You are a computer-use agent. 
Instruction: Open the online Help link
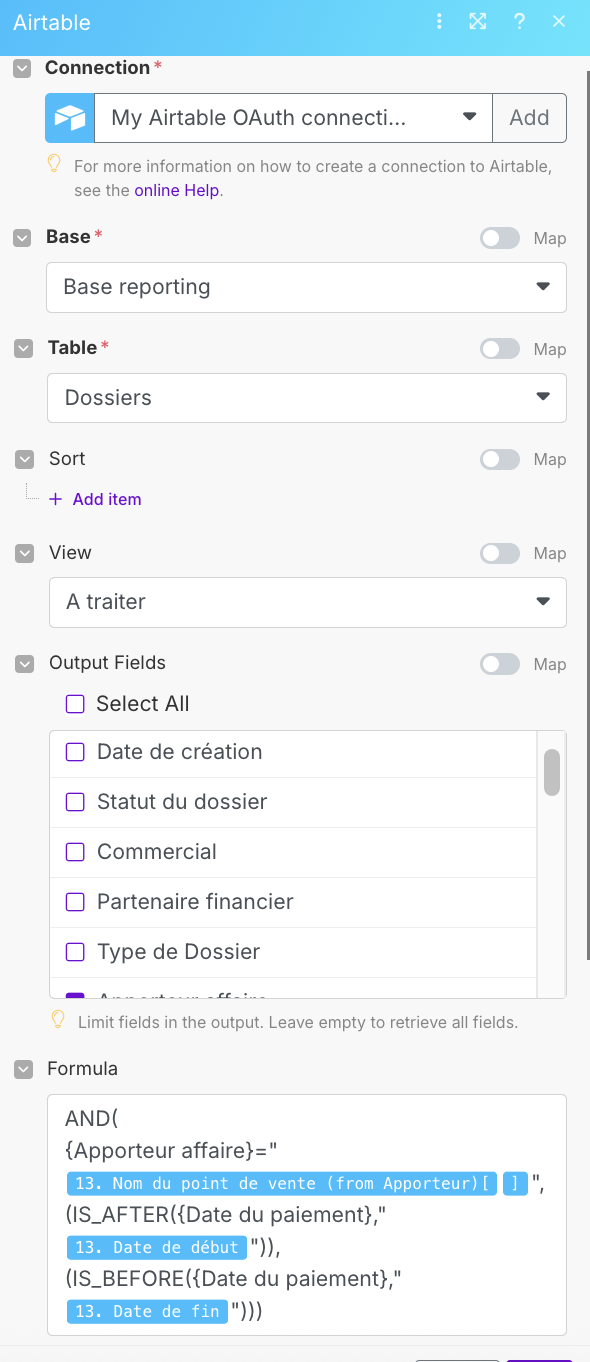[x=176, y=190]
